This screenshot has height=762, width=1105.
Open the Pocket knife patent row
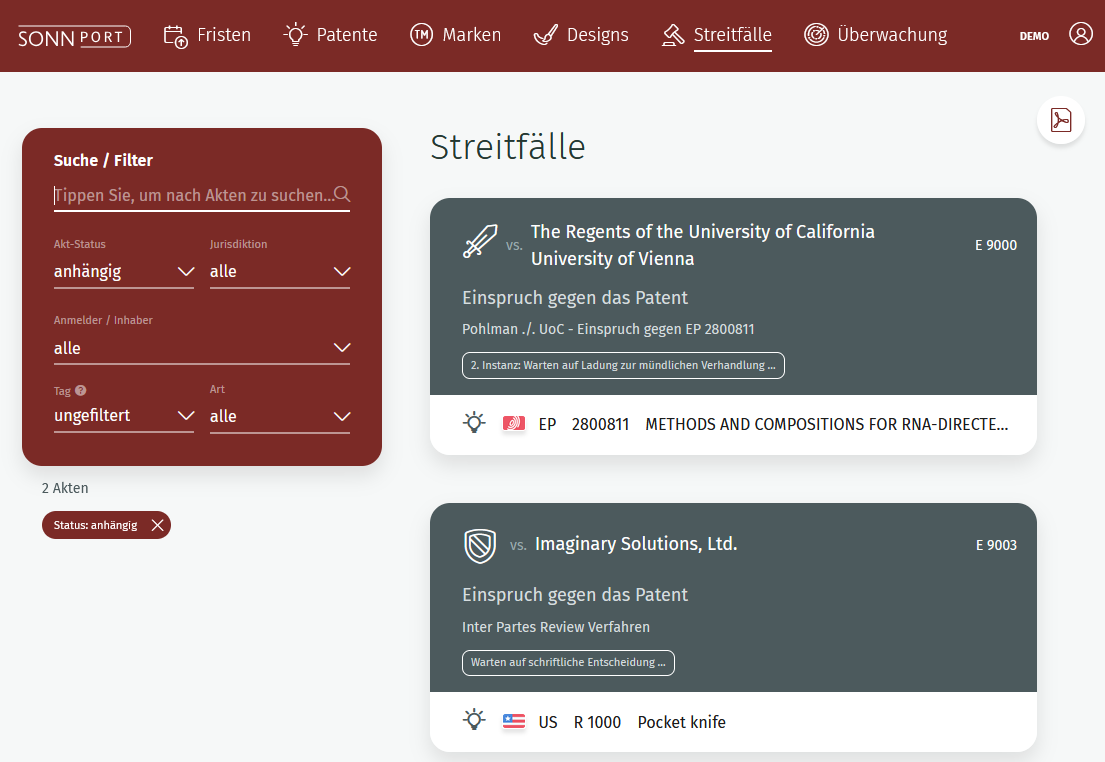[x=733, y=722]
